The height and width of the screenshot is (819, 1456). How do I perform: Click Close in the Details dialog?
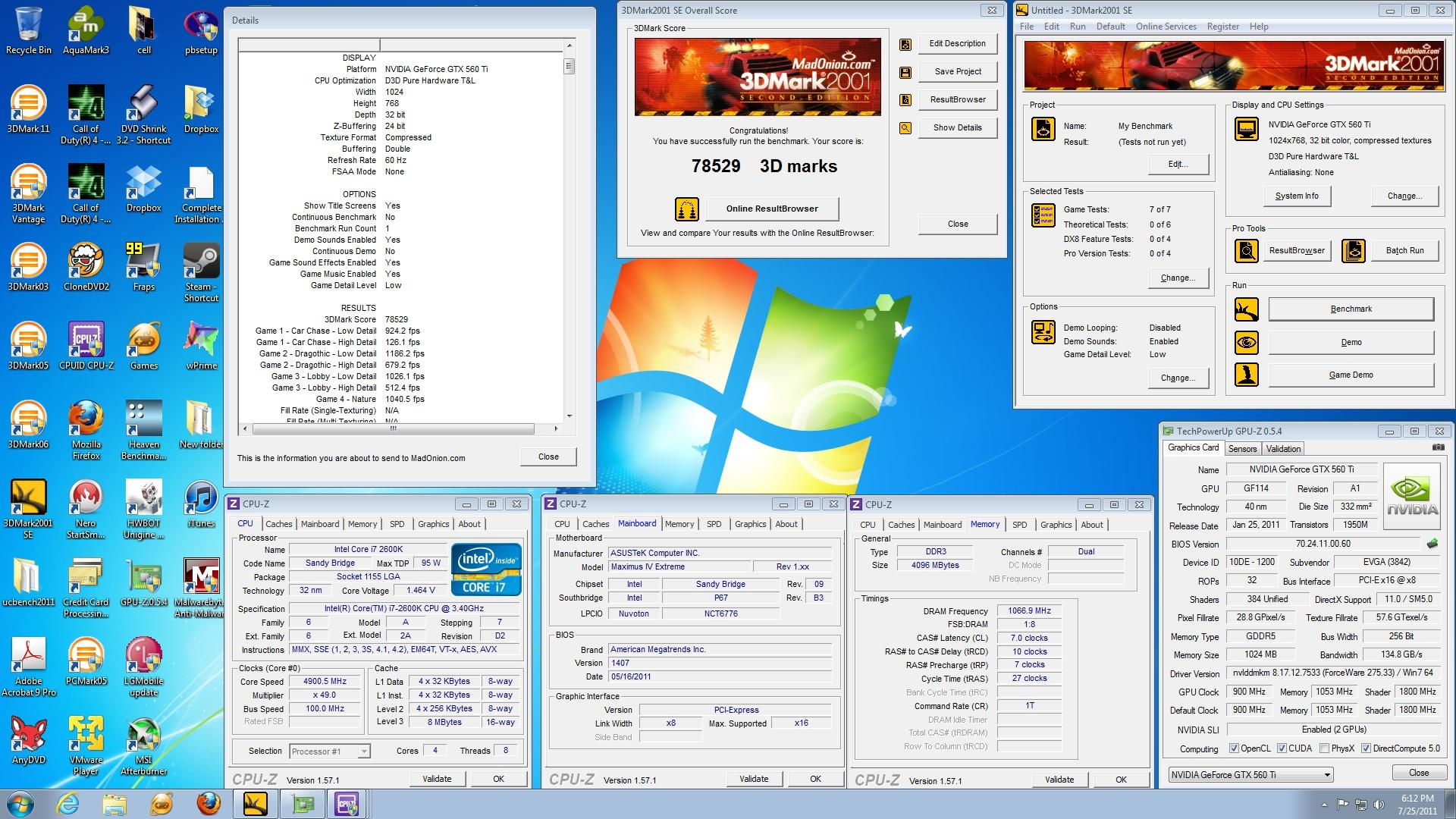pos(548,457)
